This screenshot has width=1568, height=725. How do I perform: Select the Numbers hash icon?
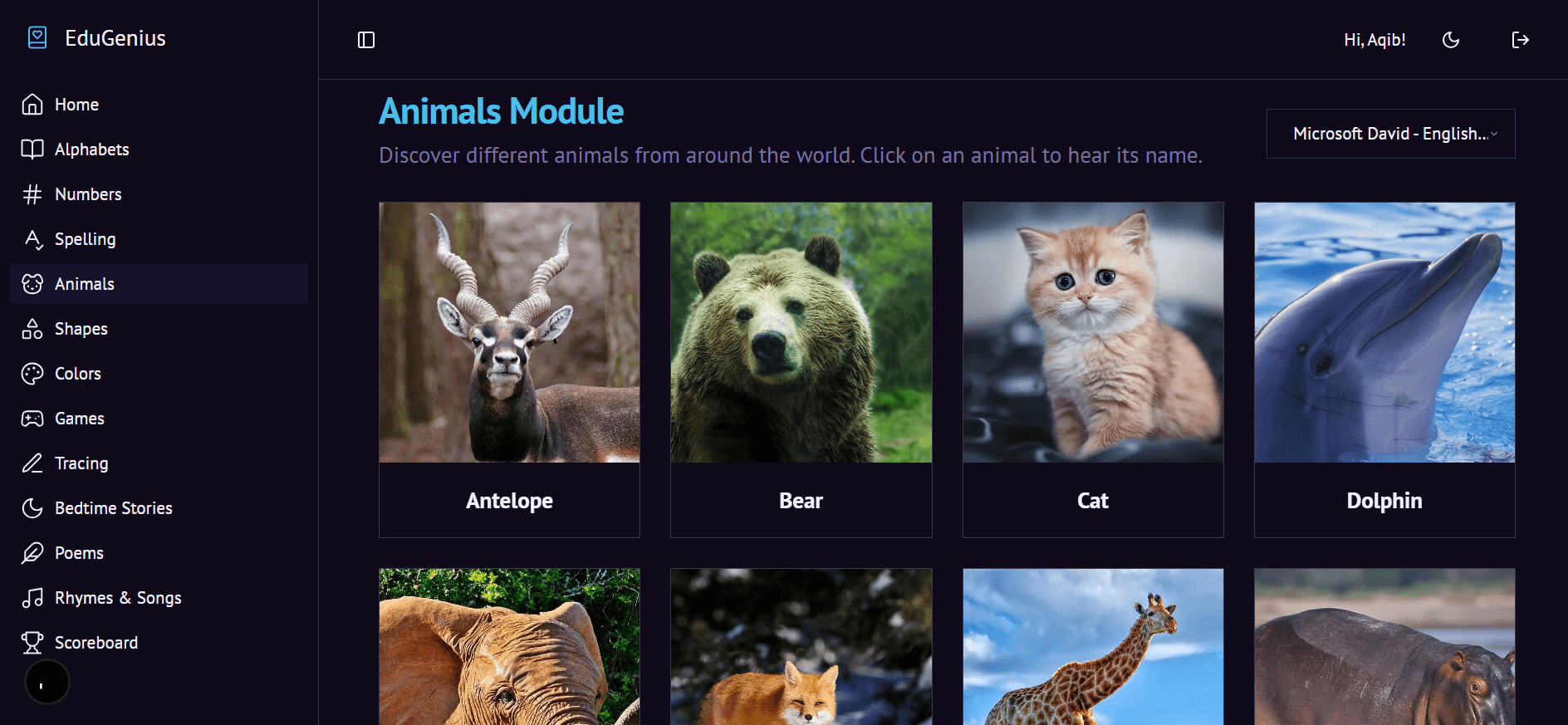(32, 194)
